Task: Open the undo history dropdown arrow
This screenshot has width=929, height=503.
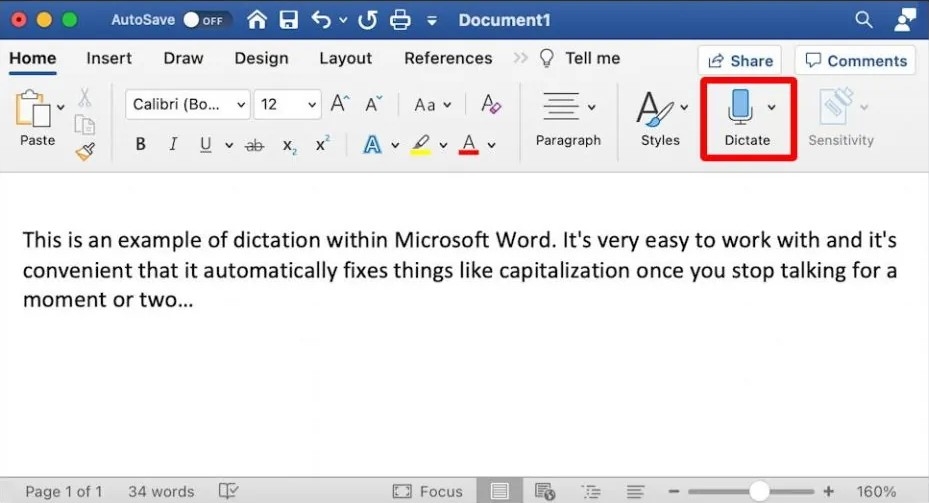Action: [343, 20]
